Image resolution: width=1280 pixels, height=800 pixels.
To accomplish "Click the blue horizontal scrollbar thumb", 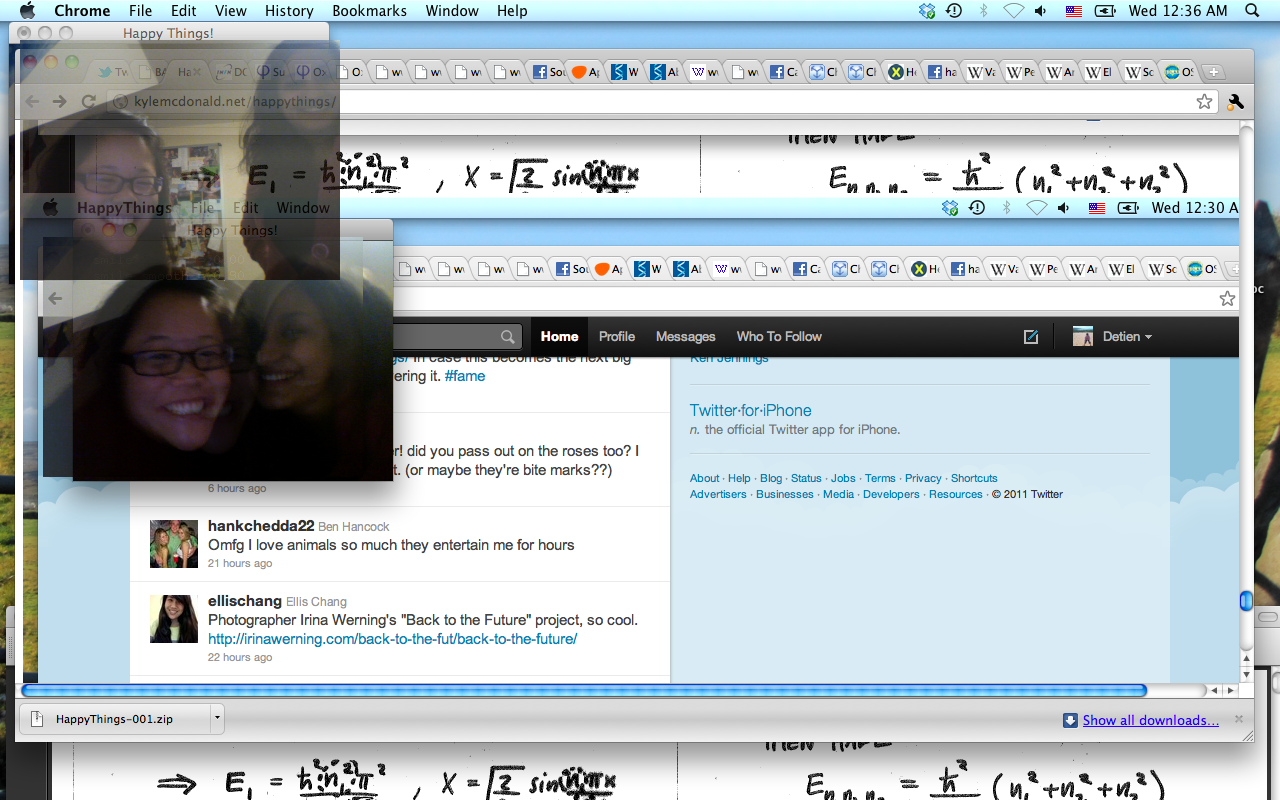I will tap(583, 690).
